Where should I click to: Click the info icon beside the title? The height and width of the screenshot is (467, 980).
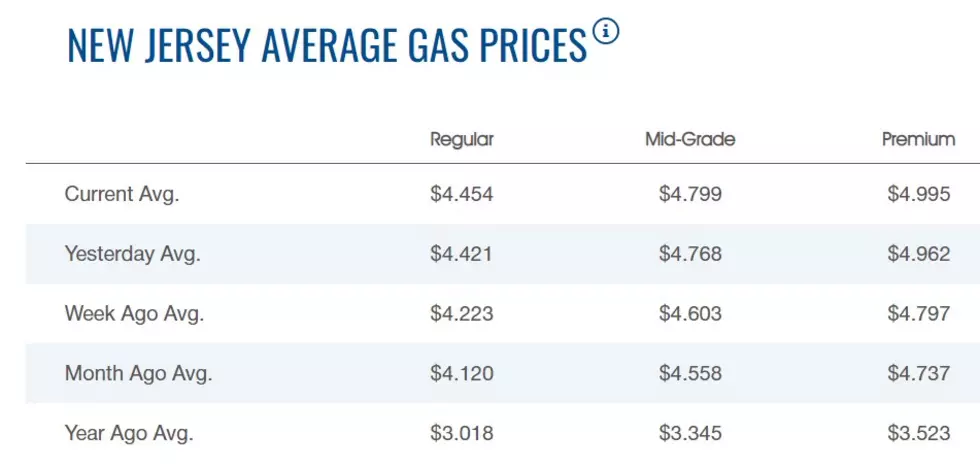(x=606, y=31)
